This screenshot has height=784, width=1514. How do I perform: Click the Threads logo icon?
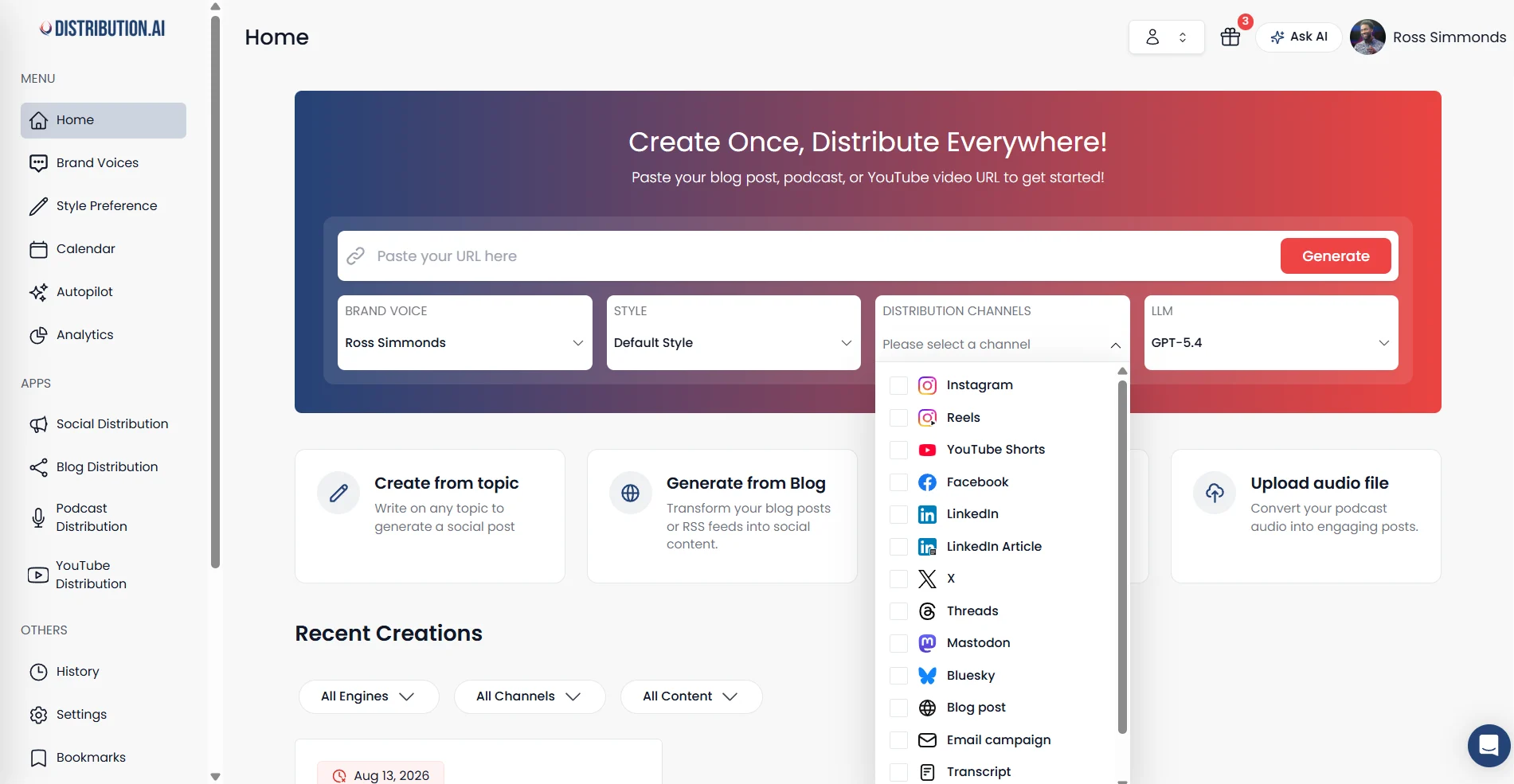927,611
